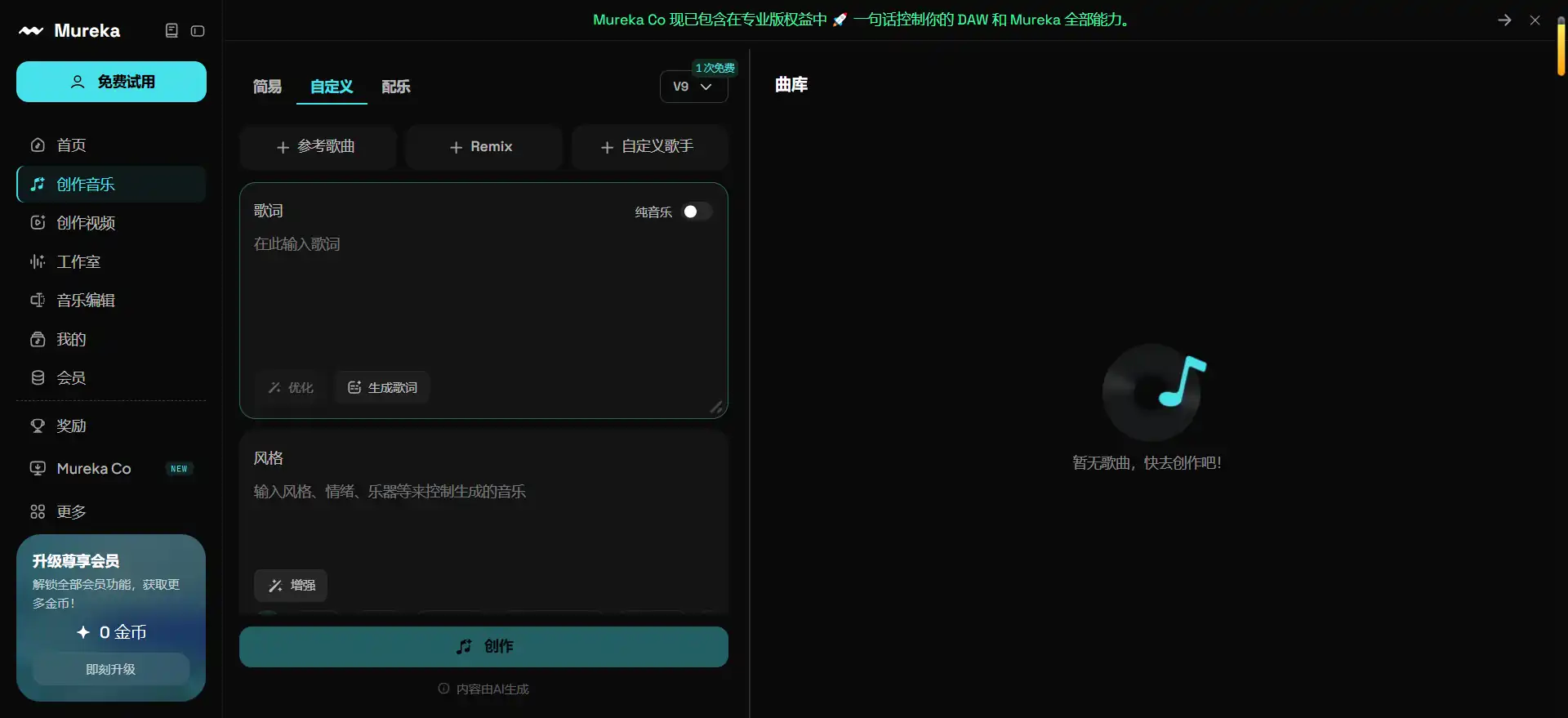
Task: Click the 增强 enhance style button
Action: (291, 586)
